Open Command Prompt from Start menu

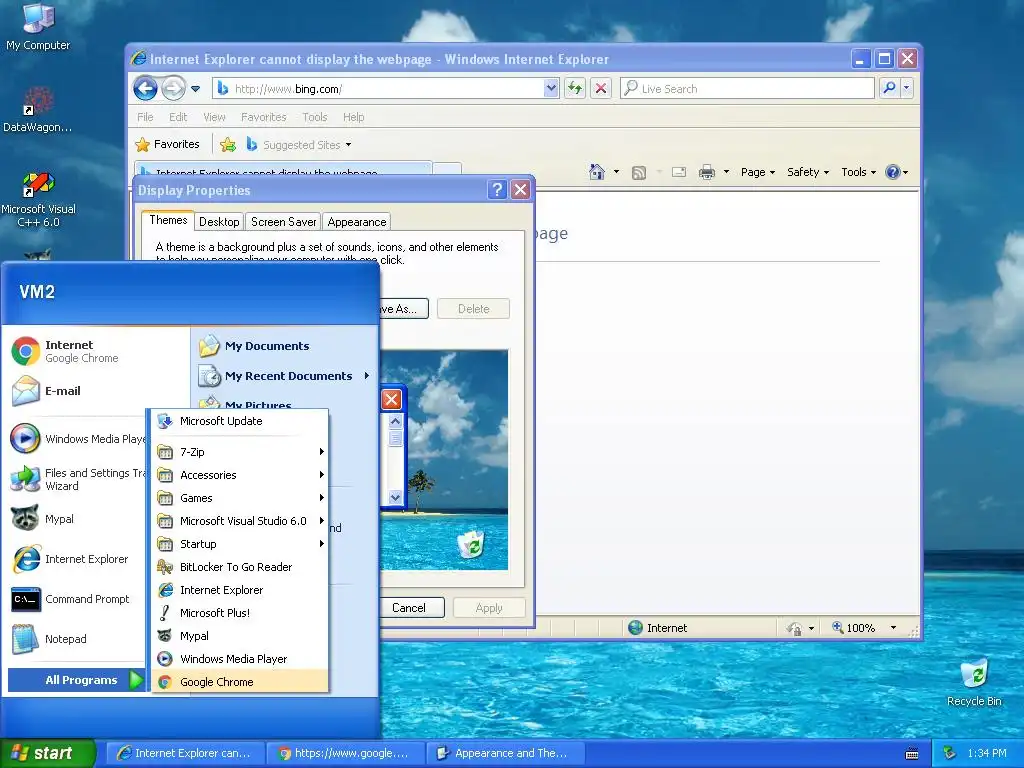[x=77, y=599]
